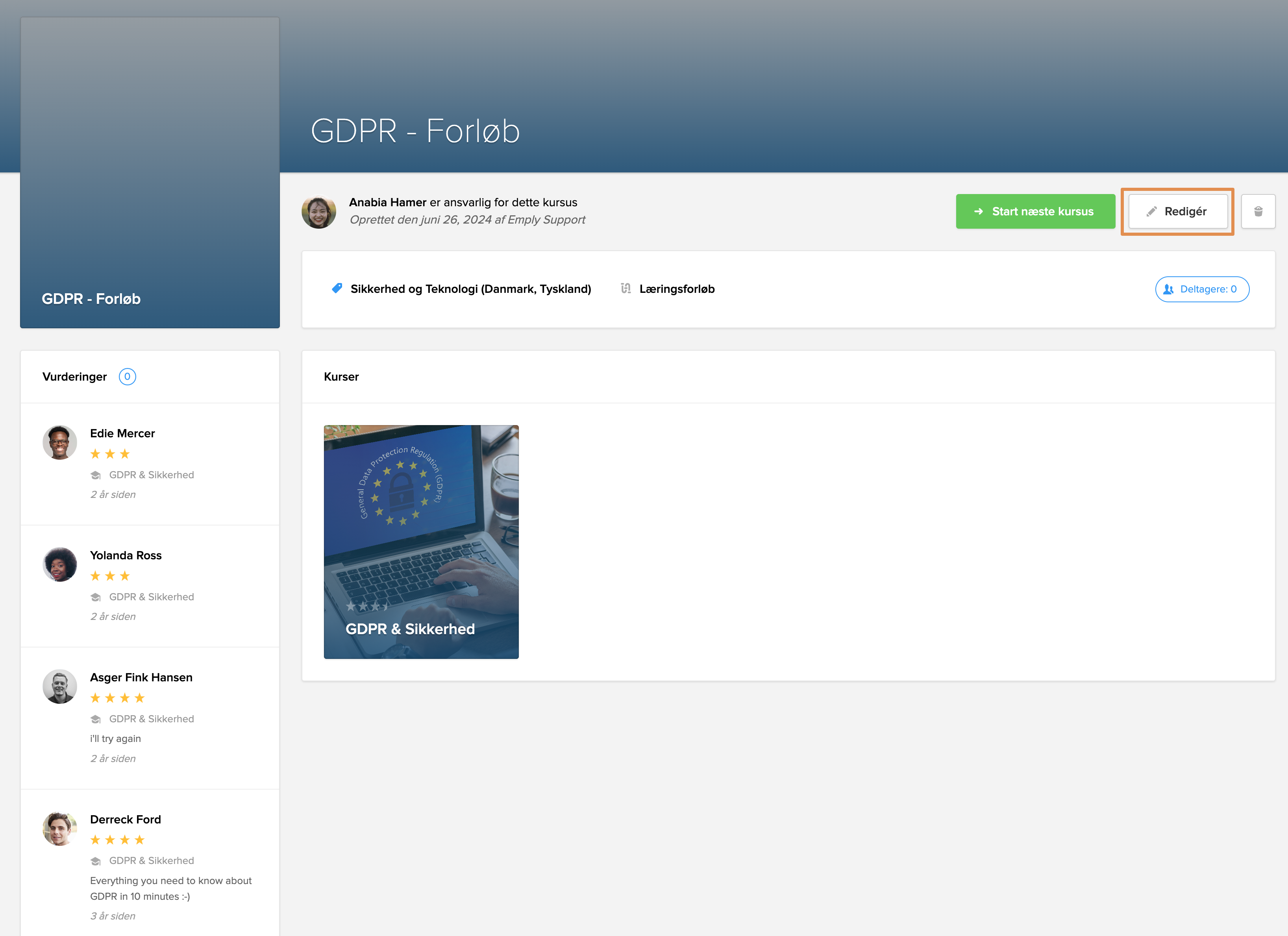Select the Sikkerhed og Teknologi category label
Viewport: 1288px width, 936px height.
[x=470, y=289]
